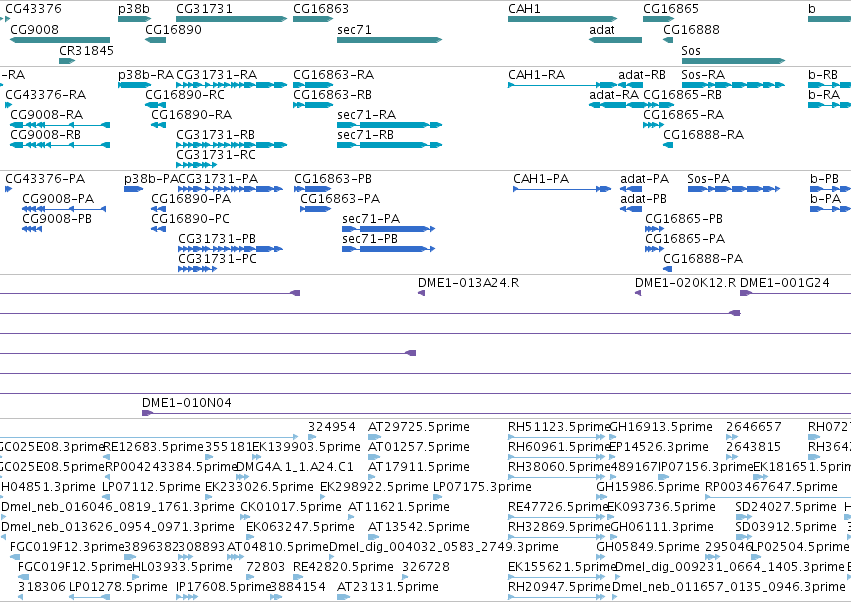Select the DME1-020K12.R BAC label
The image size is (851, 602).
coord(685,283)
